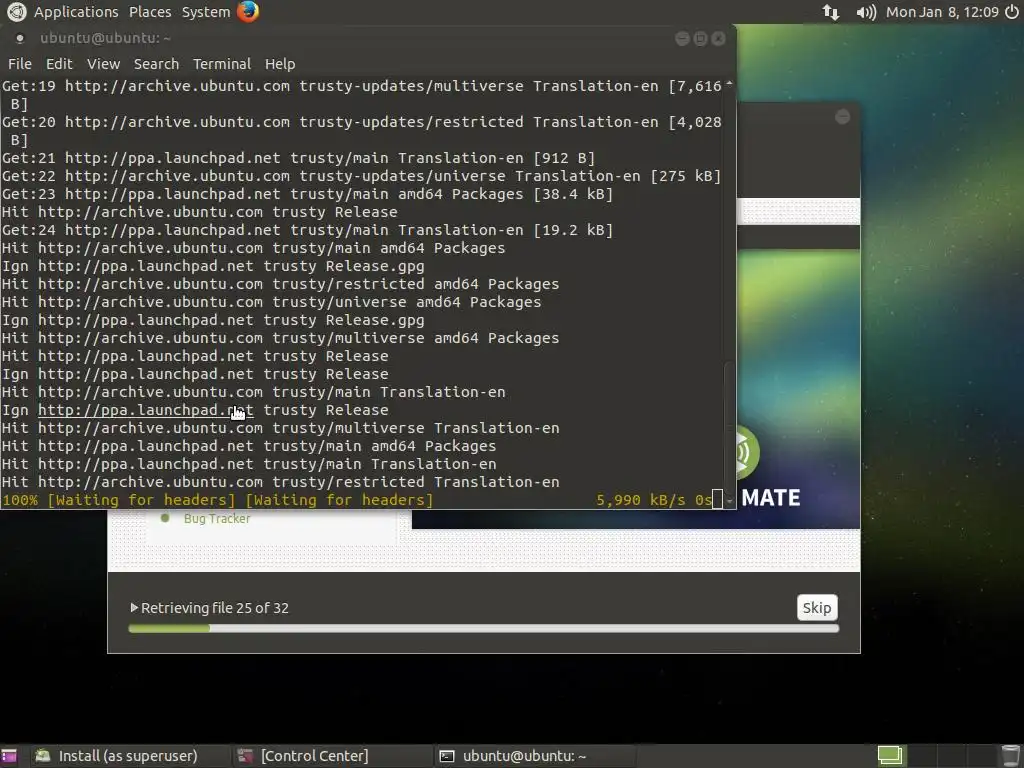Open the terminal Edit menu

[59, 64]
